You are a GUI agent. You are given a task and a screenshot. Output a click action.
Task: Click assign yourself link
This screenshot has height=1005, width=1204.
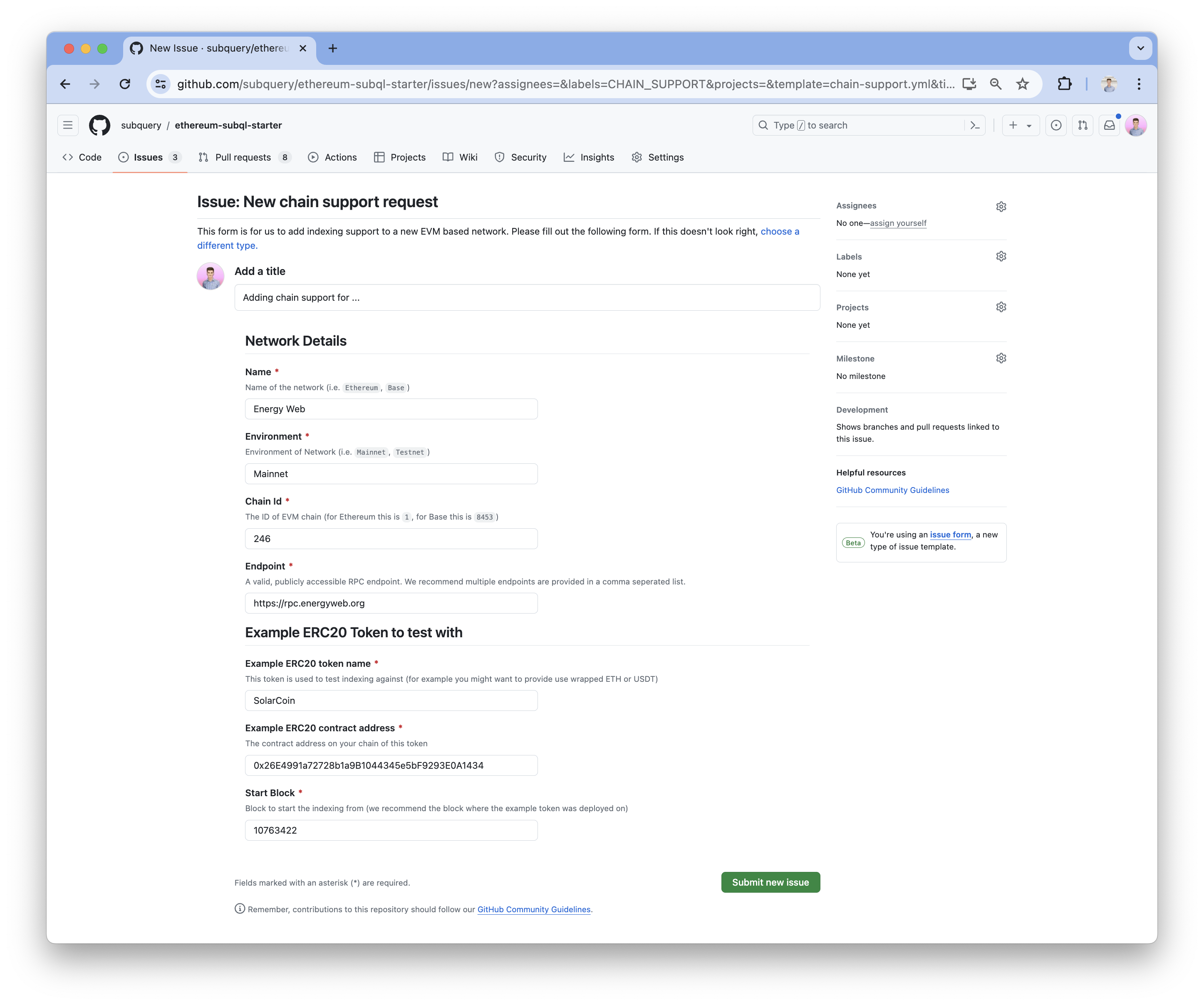pyautogui.click(x=898, y=223)
